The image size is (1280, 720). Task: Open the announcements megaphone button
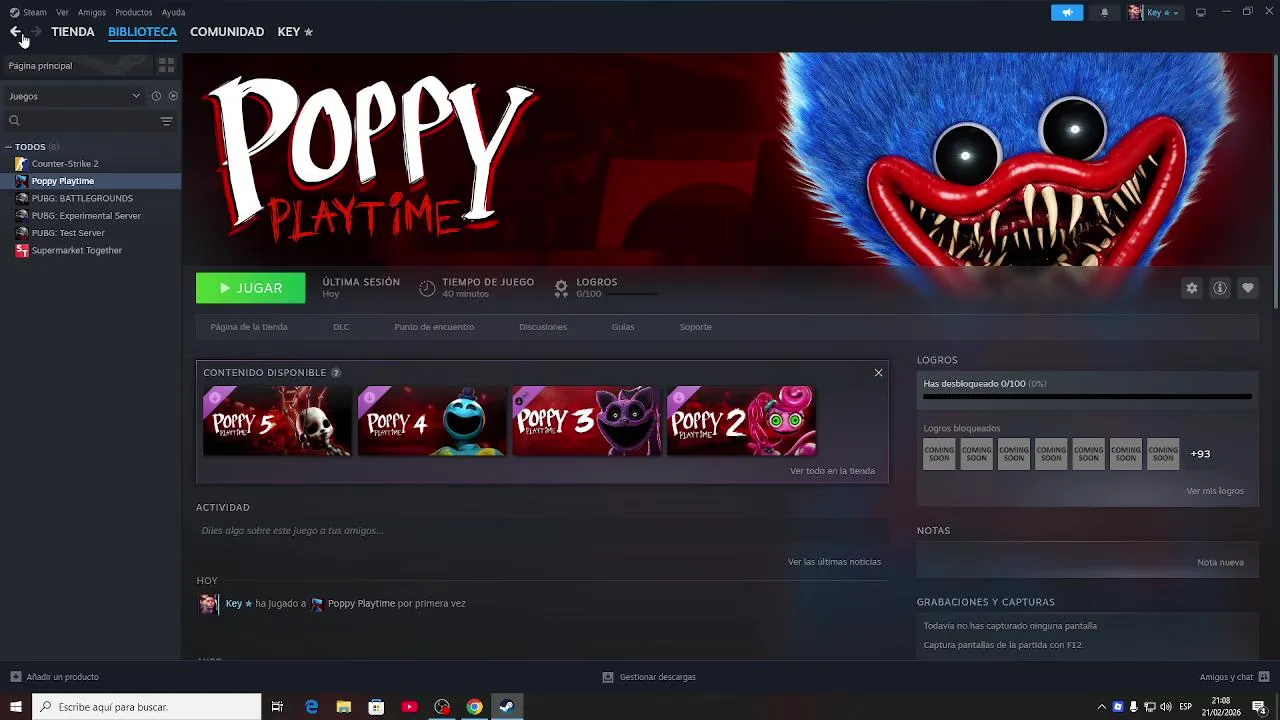pos(1067,12)
